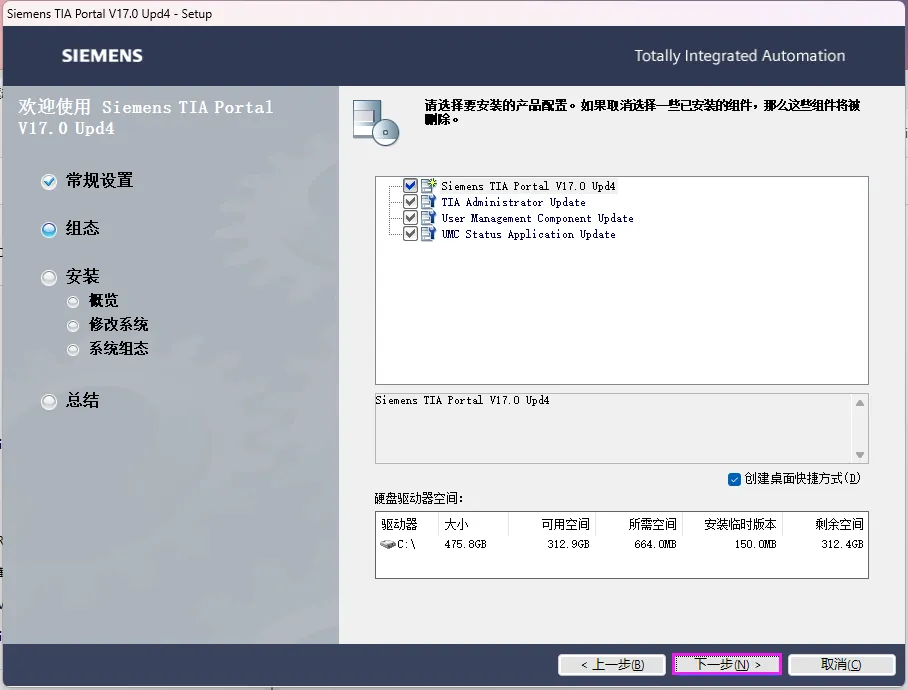Click the 大小 column header
The height and width of the screenshot is (690, 908).
(x=473, y=524)
